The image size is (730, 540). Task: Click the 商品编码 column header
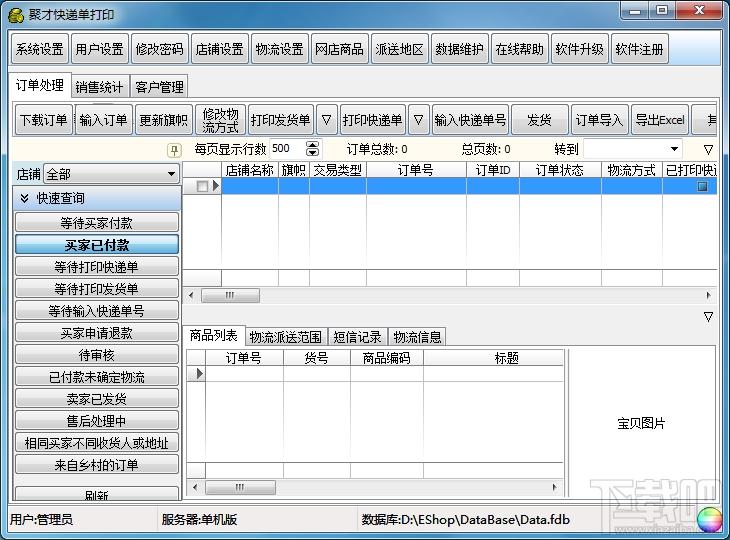[x=386, y=358]
